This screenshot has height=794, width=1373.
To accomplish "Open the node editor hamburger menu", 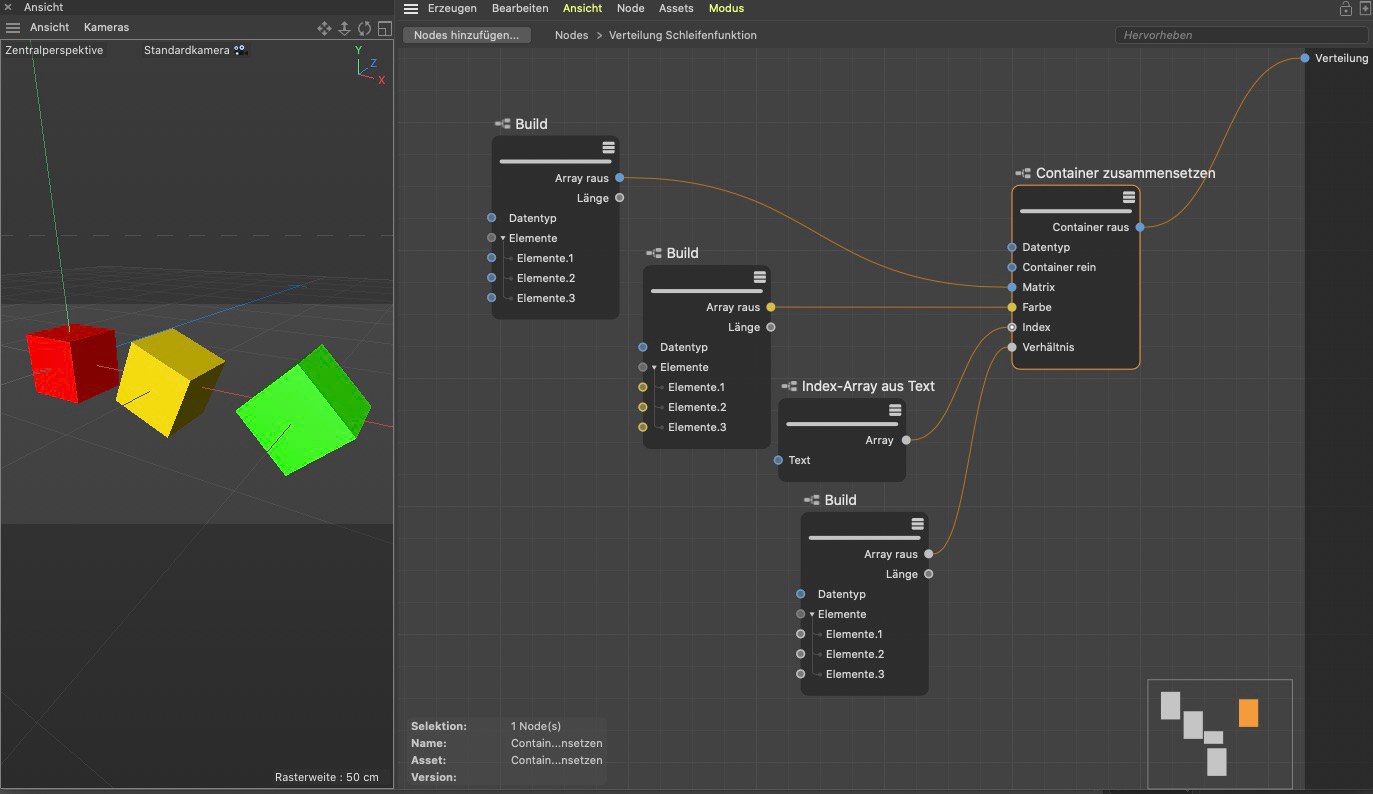I will point(411,9).
